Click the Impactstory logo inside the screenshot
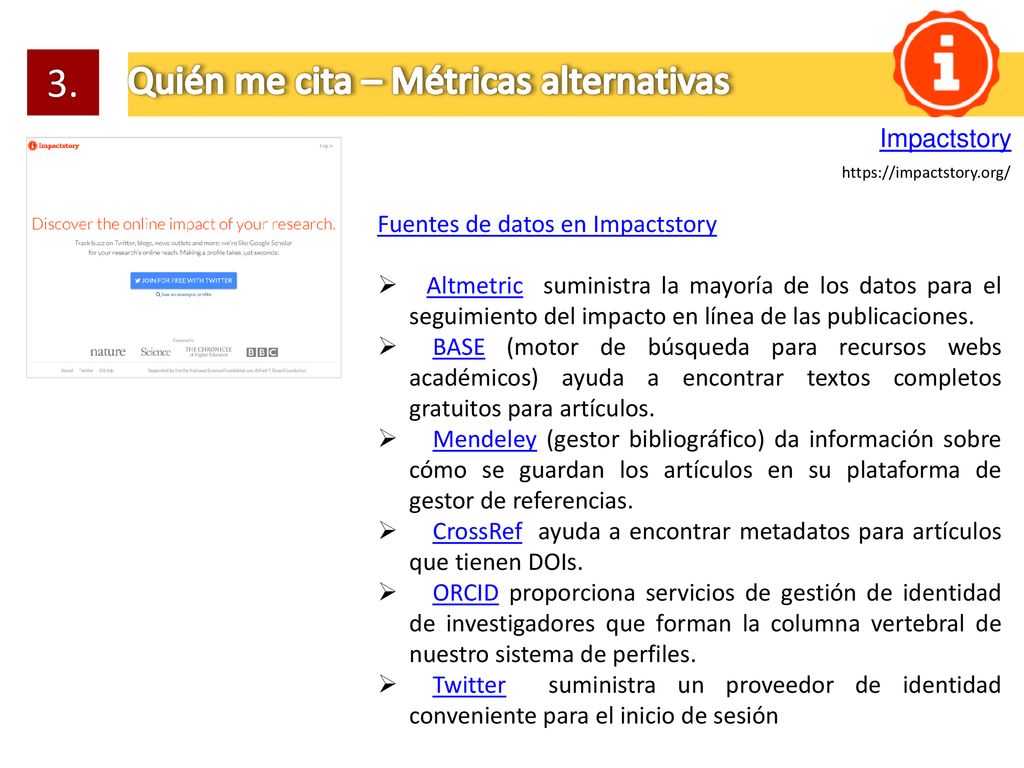 pos(54,146)
